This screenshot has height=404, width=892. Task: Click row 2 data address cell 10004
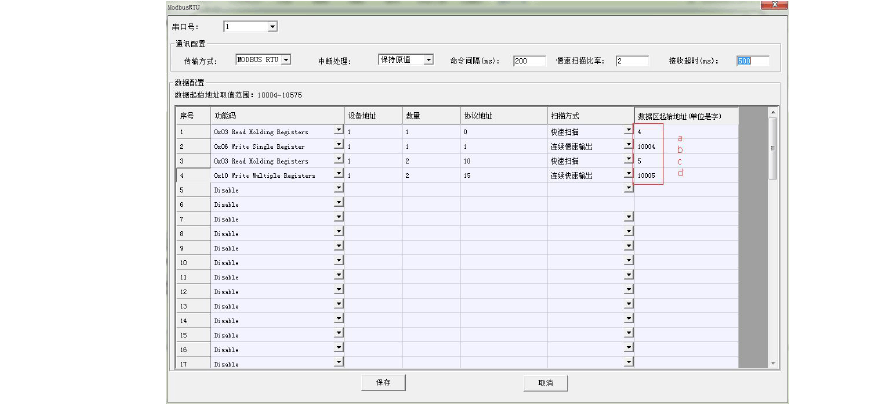648,146
